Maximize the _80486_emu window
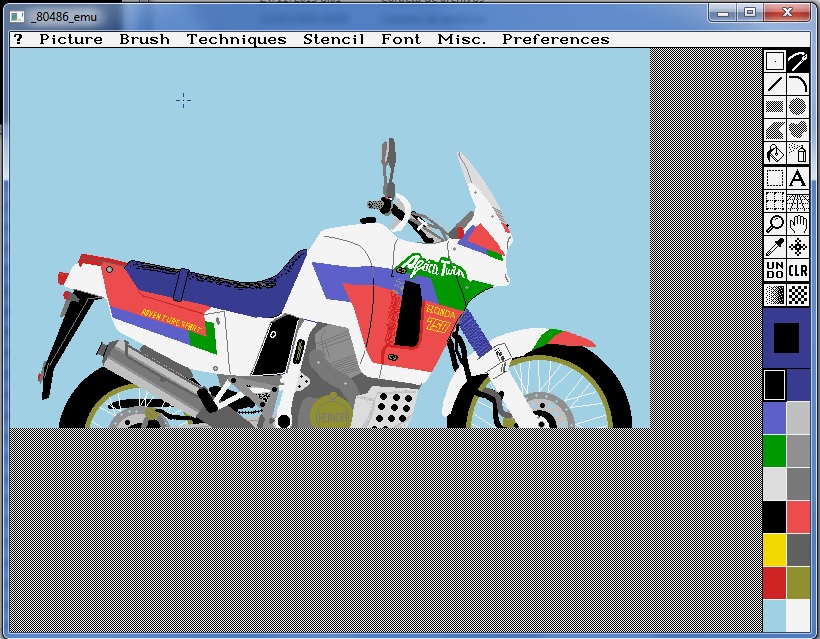 tap(750, 13)
